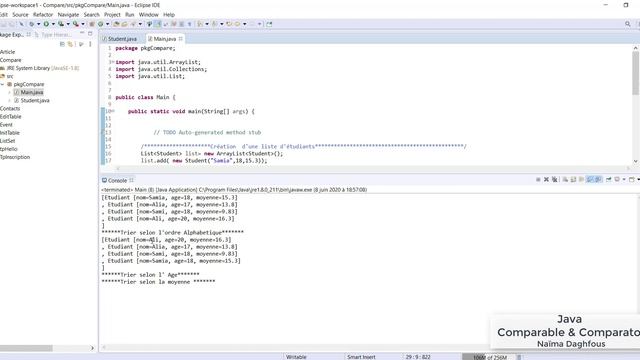Select the TpInscription project
The image size is (640, 360).
(x=15, y=157)
